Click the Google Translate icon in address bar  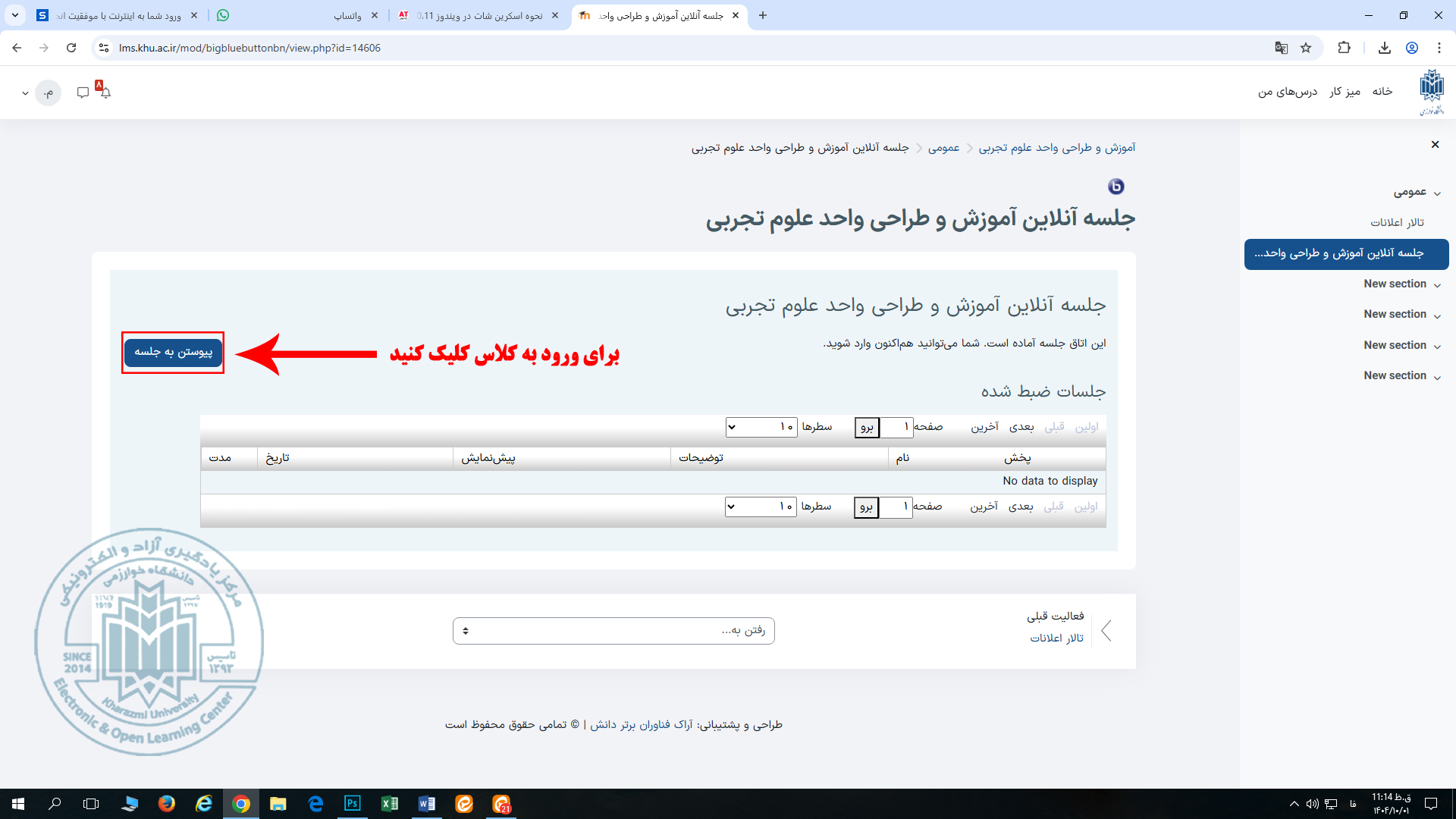point(1281,48)
